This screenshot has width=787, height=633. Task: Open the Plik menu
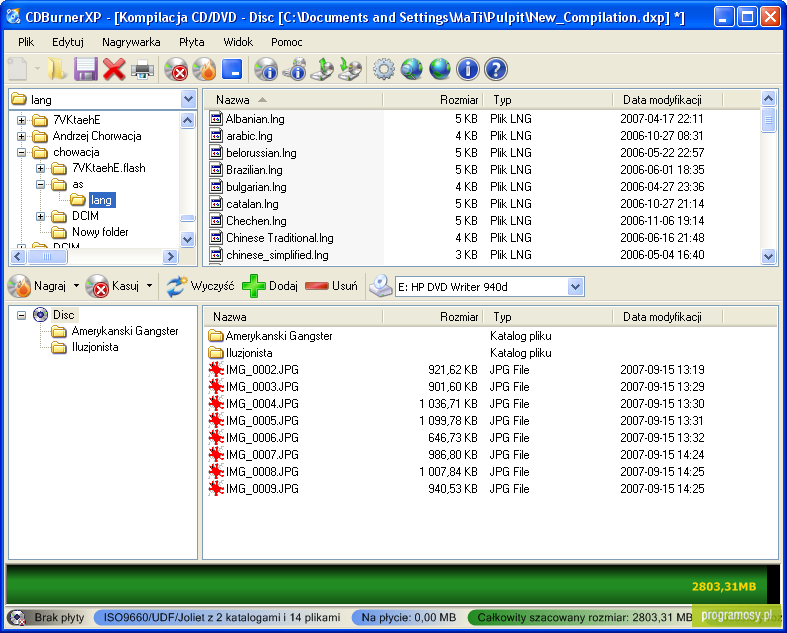click(x=26, y=42)
